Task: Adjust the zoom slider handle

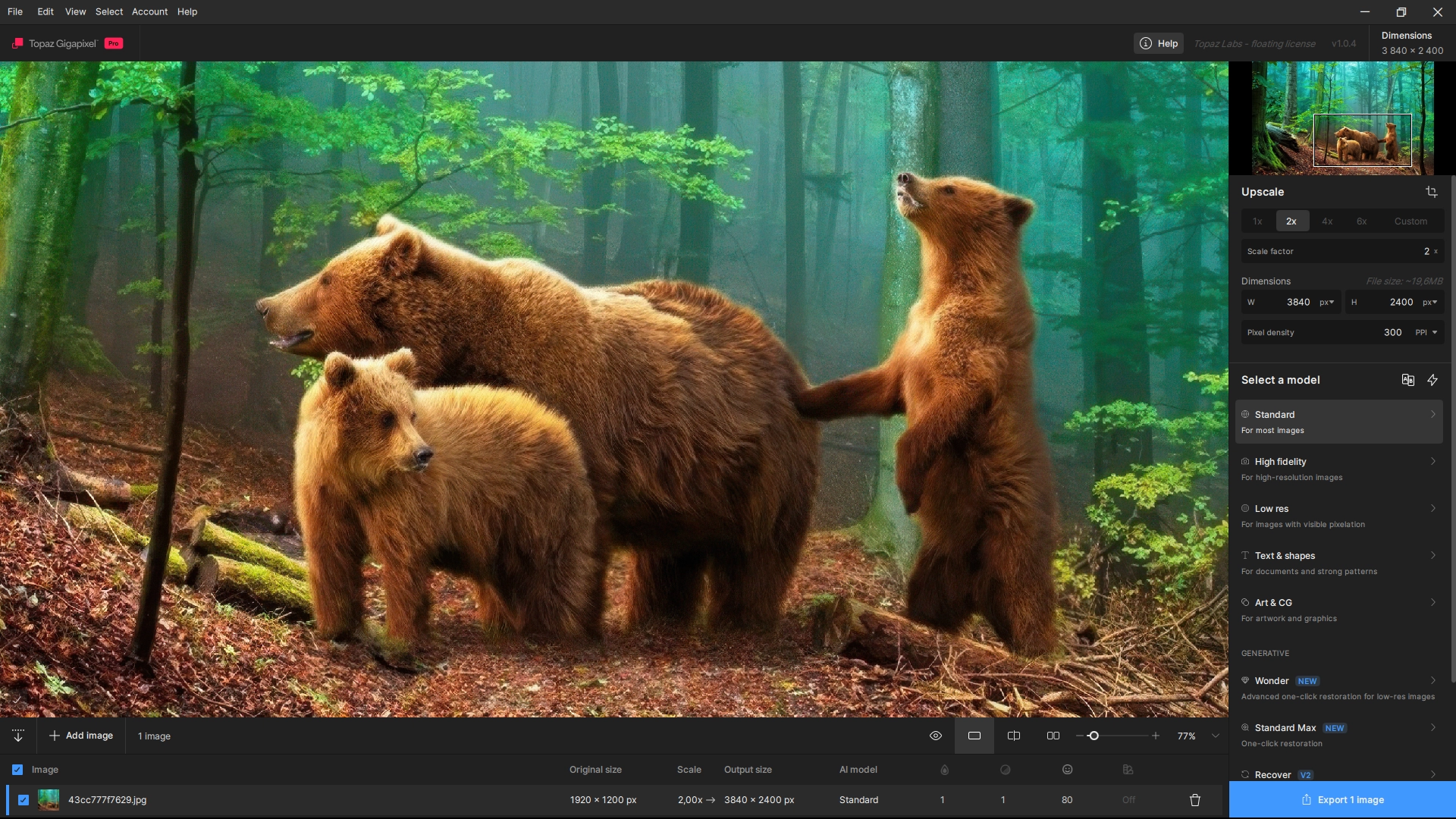Action: tap(1094, 736)
